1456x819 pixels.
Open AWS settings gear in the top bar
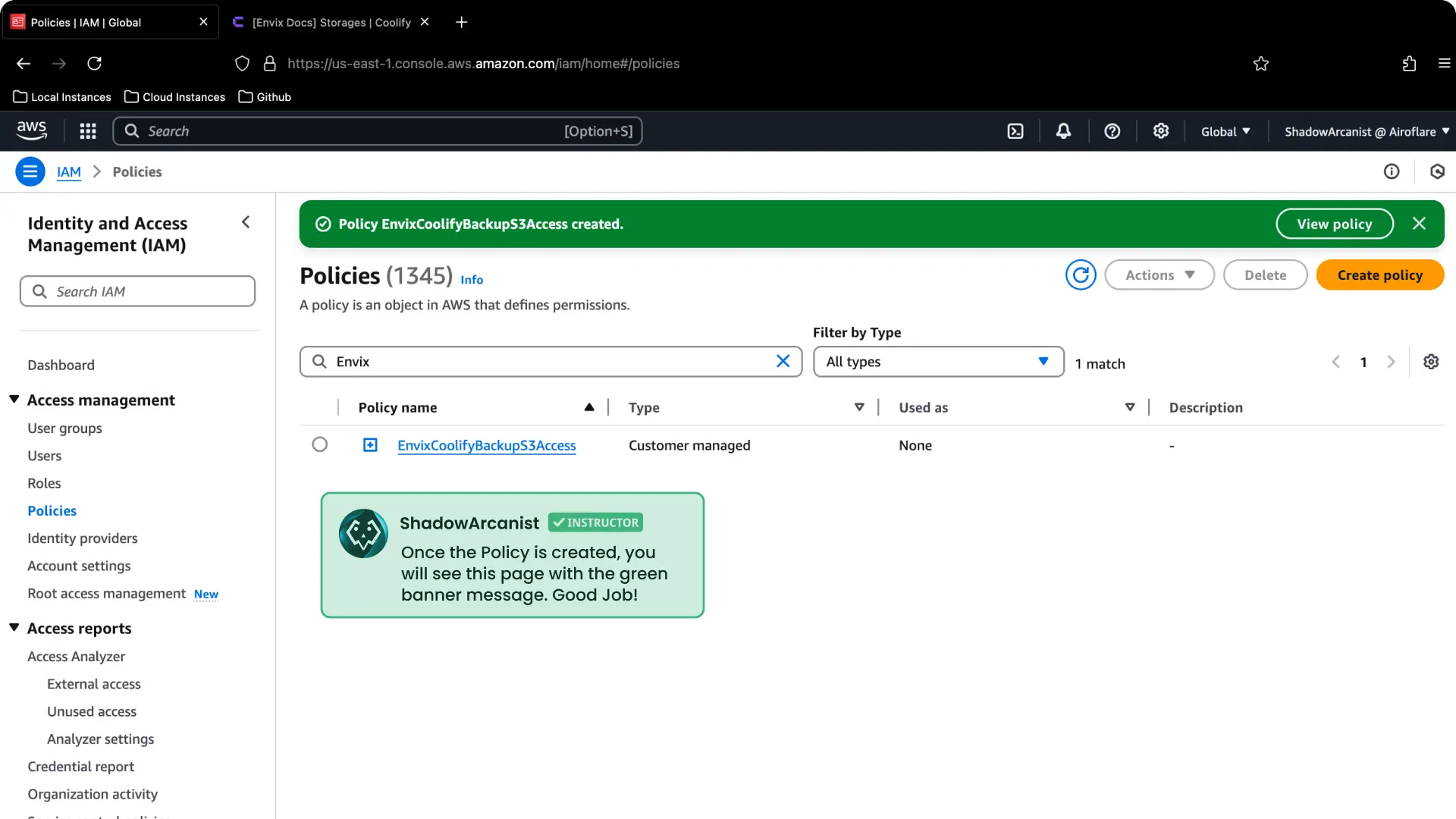point(1161,131)
